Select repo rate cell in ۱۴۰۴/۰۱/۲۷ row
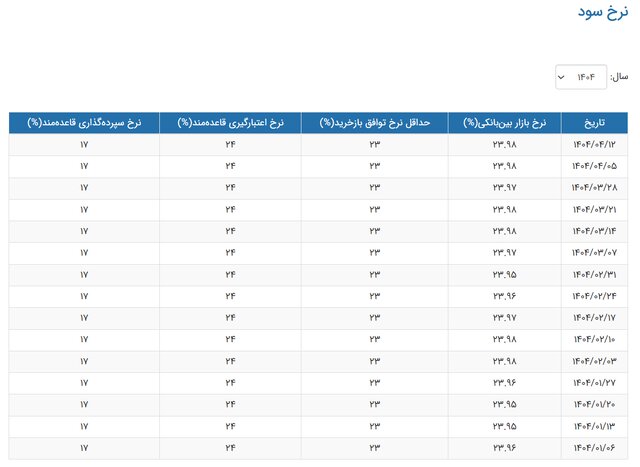640x467 pixels. click(375, 382)
